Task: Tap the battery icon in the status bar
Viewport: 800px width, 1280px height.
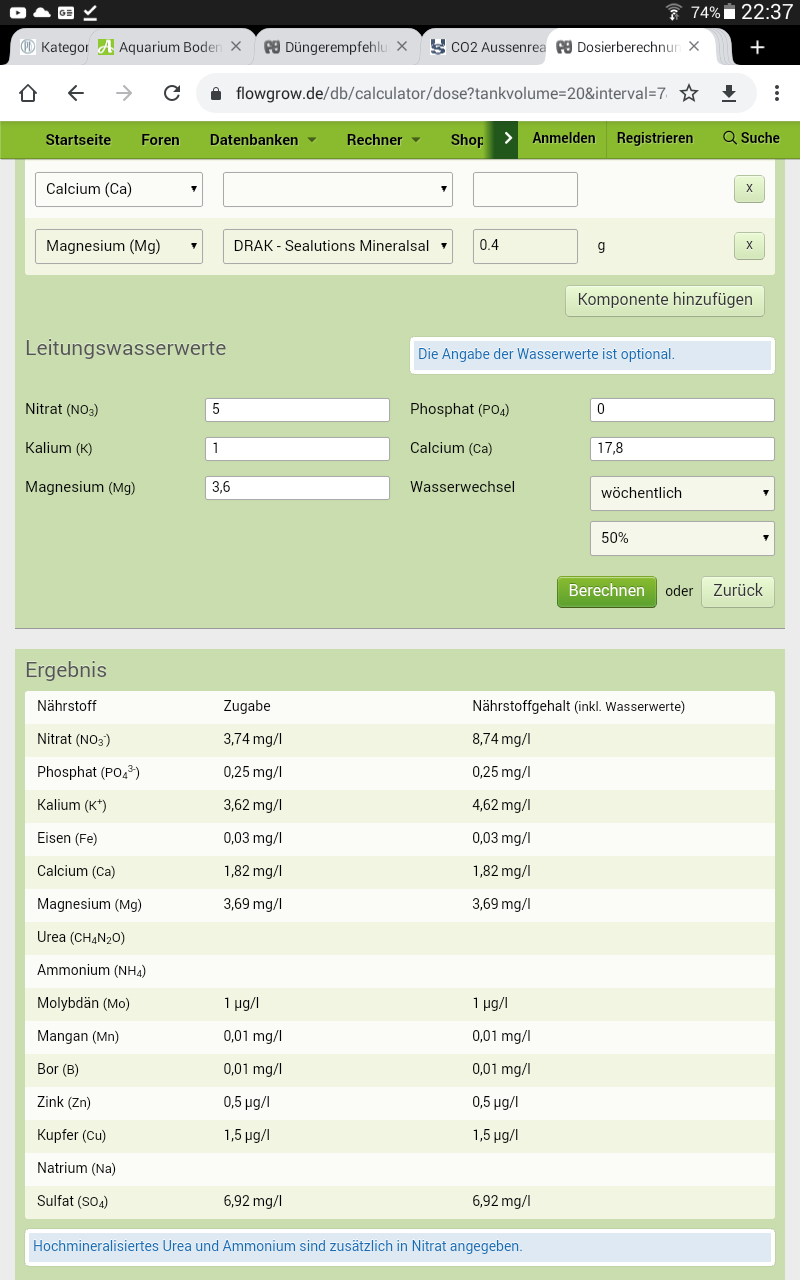Action: (x=731, y=12)
